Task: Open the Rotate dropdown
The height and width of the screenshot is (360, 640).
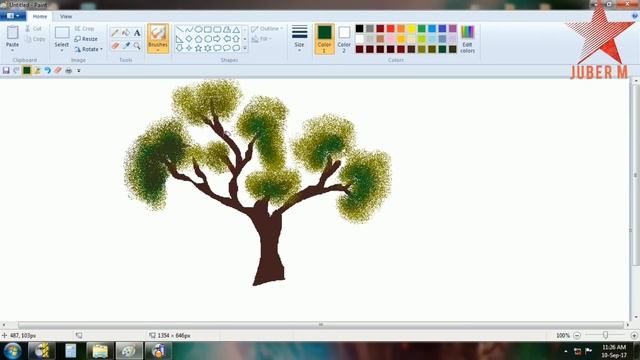Action: [89, 49]
